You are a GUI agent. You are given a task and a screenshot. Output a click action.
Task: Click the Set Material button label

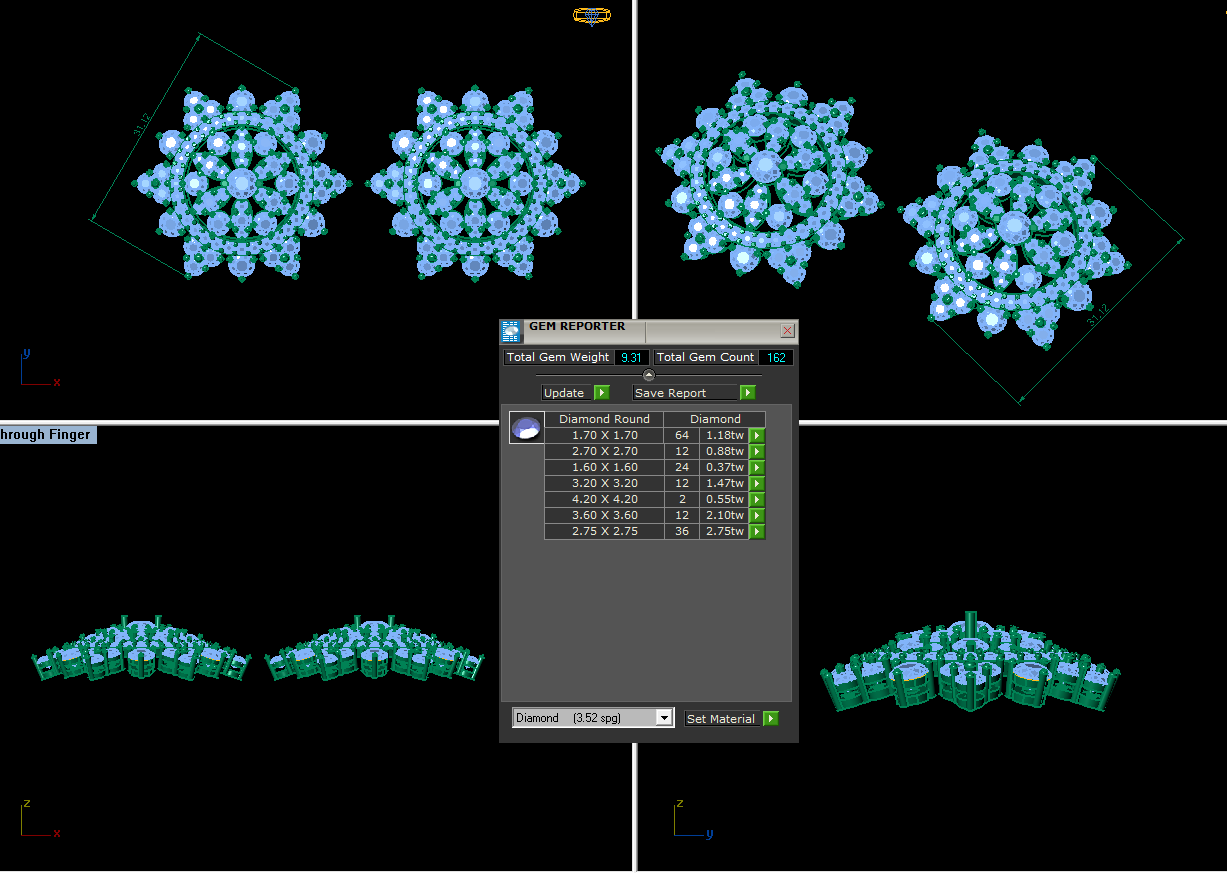tap(720, 719)
